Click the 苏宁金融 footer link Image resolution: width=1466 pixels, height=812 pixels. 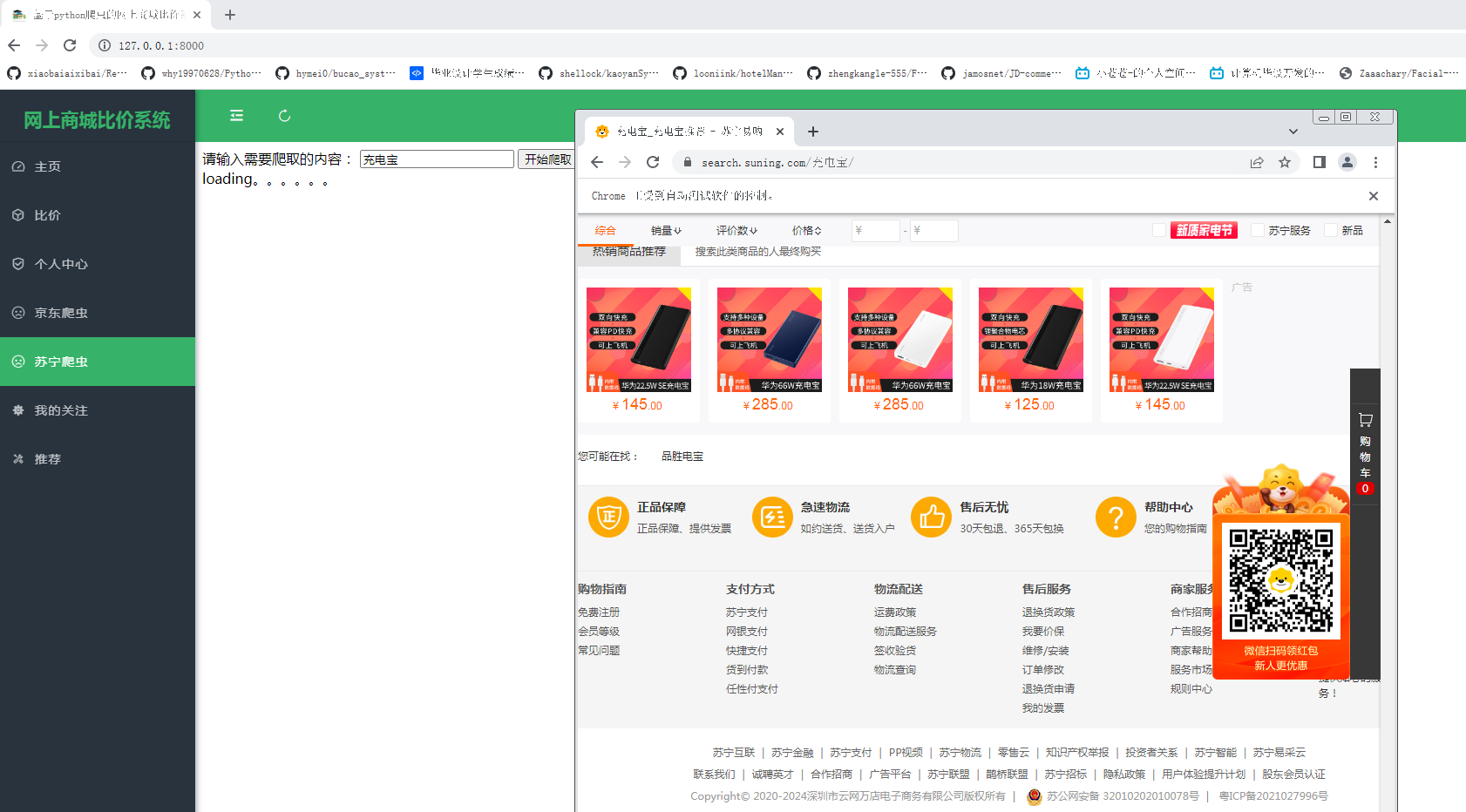(x=792, y=753)
